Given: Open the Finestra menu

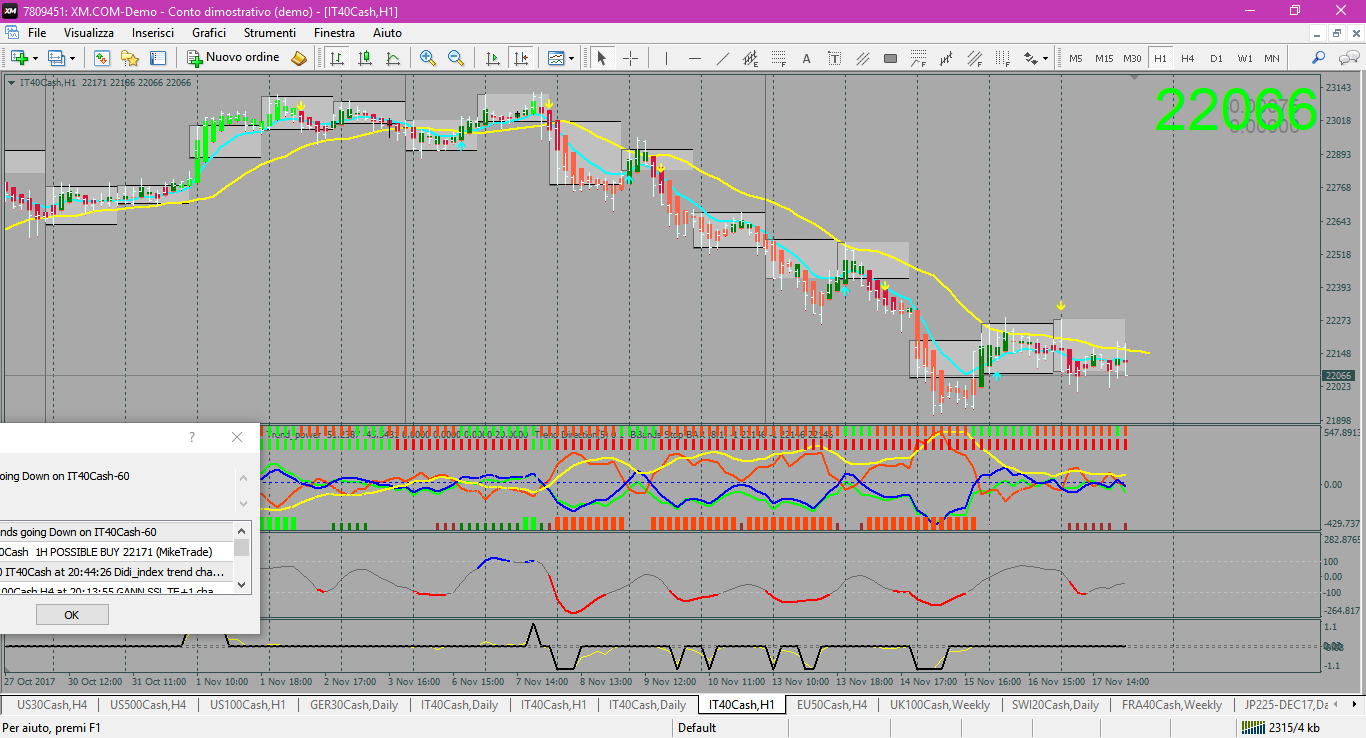Looking at the screenshot, I should tap(334, 33).
